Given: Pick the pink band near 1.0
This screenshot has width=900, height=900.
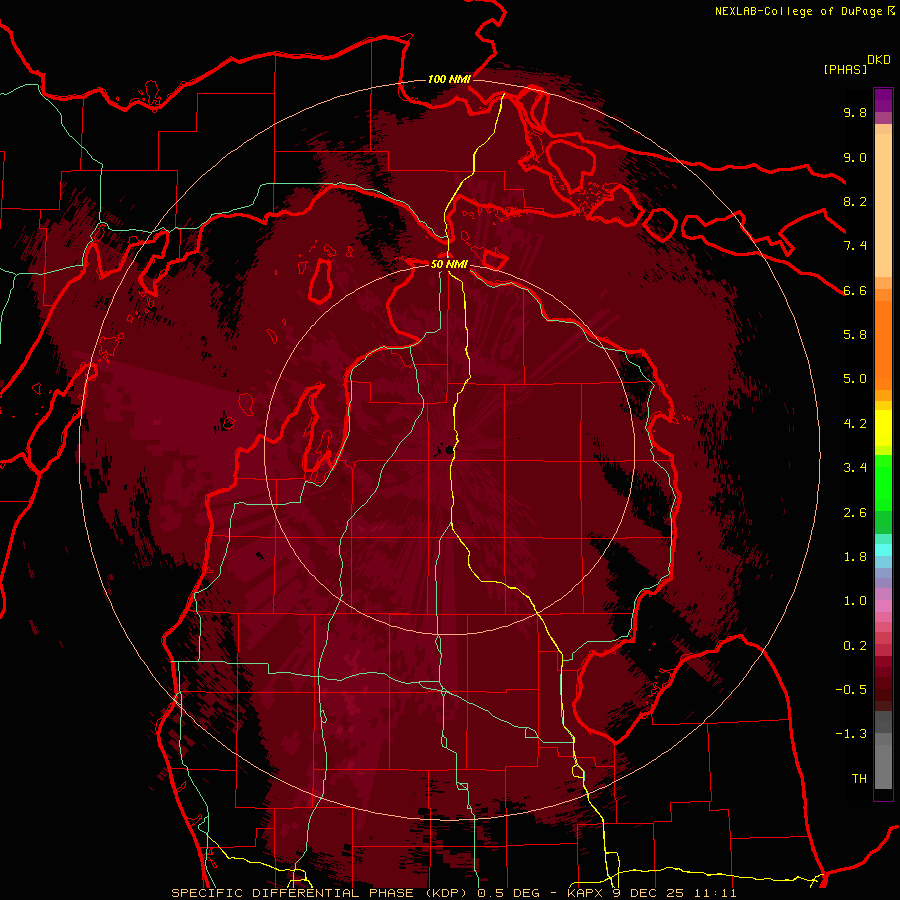Looking at the screenshot, I should pyautogui.click(x=883, y=606).
